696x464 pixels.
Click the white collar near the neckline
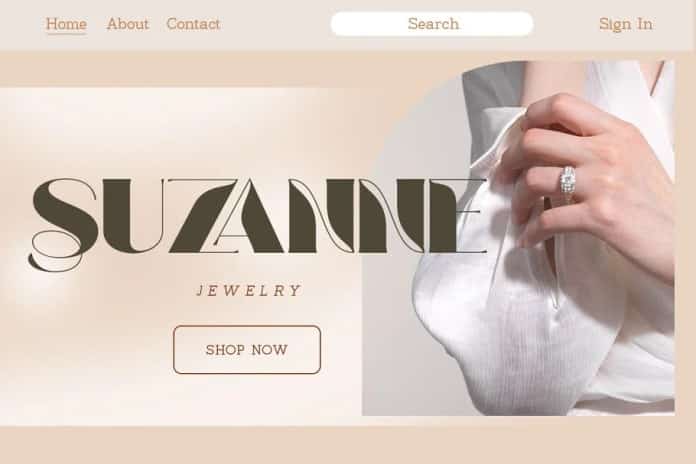coord(504,133)
